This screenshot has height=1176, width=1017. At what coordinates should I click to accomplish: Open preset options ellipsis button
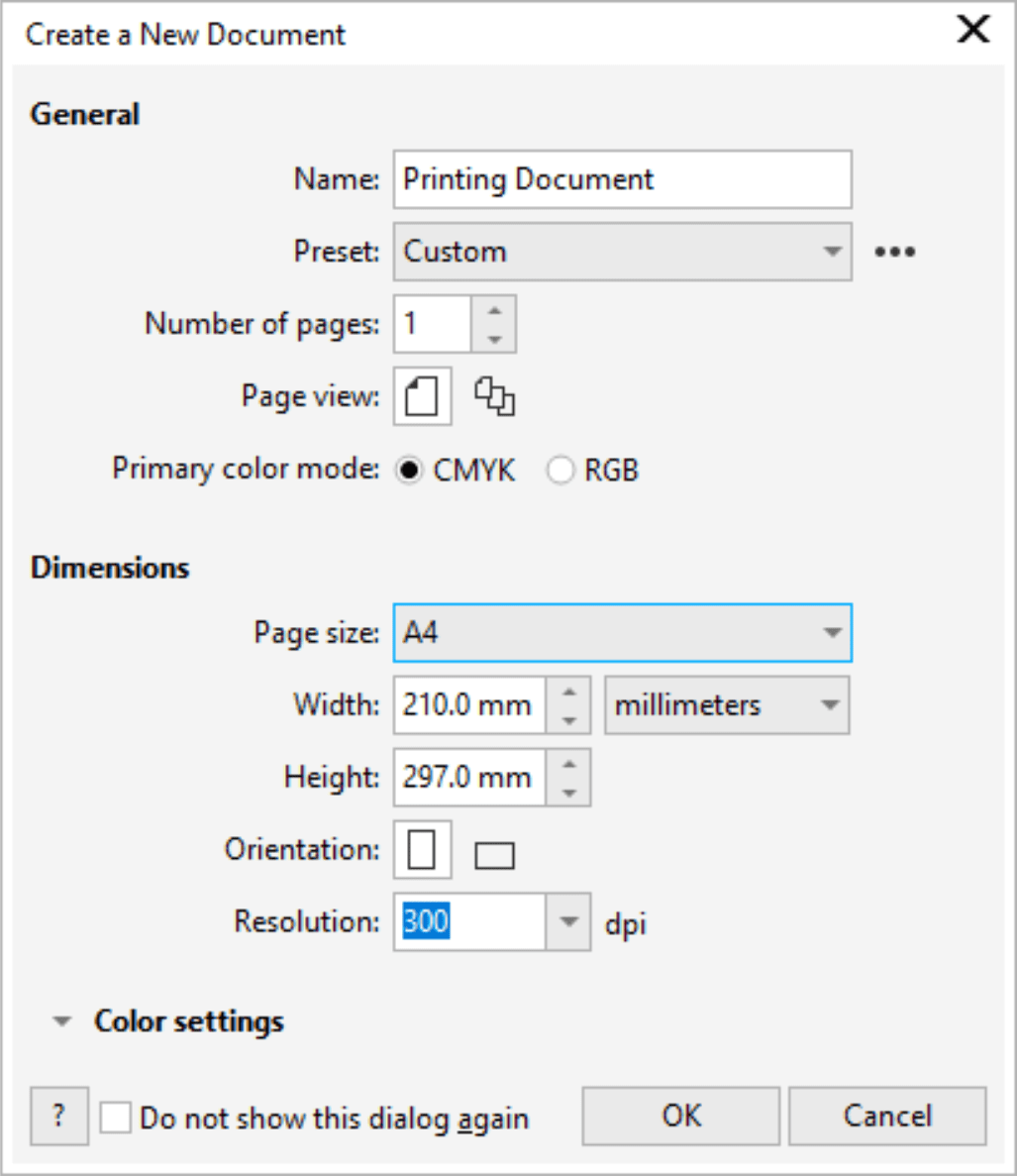[x=895, y=252]
